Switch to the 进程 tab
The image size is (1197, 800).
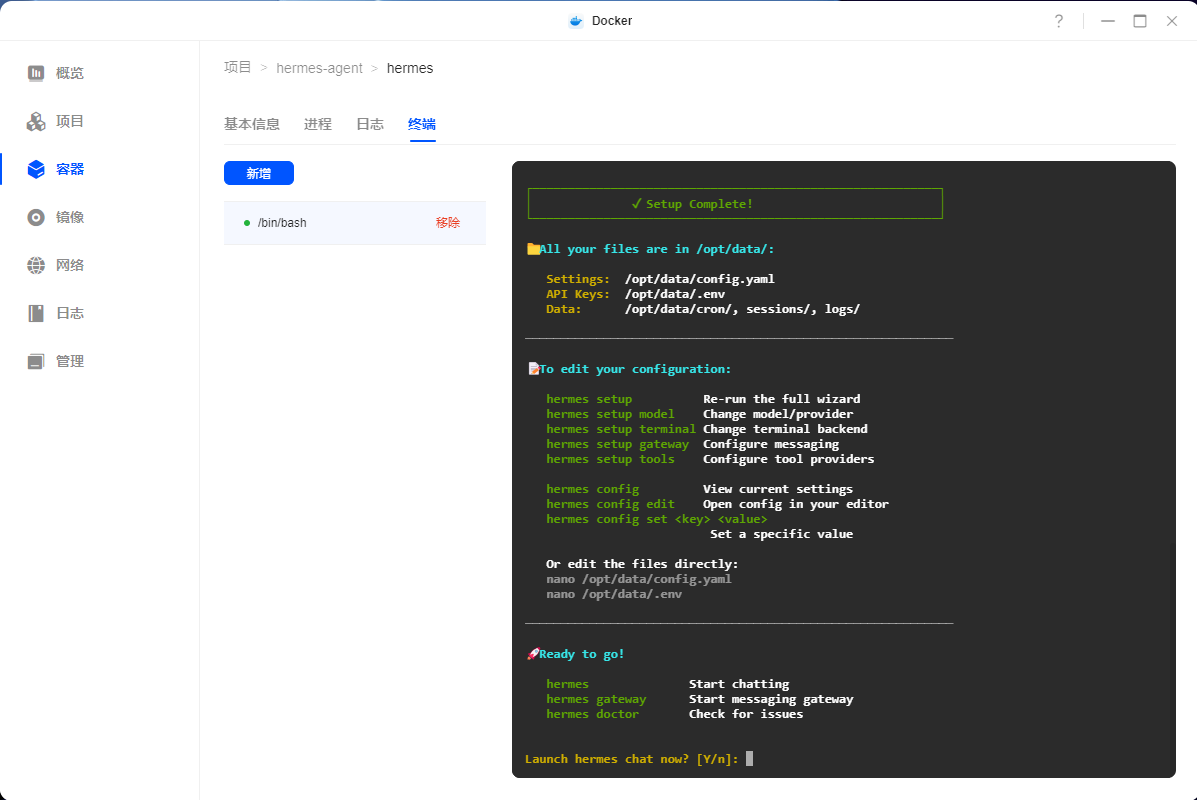(x=318, y=124)
